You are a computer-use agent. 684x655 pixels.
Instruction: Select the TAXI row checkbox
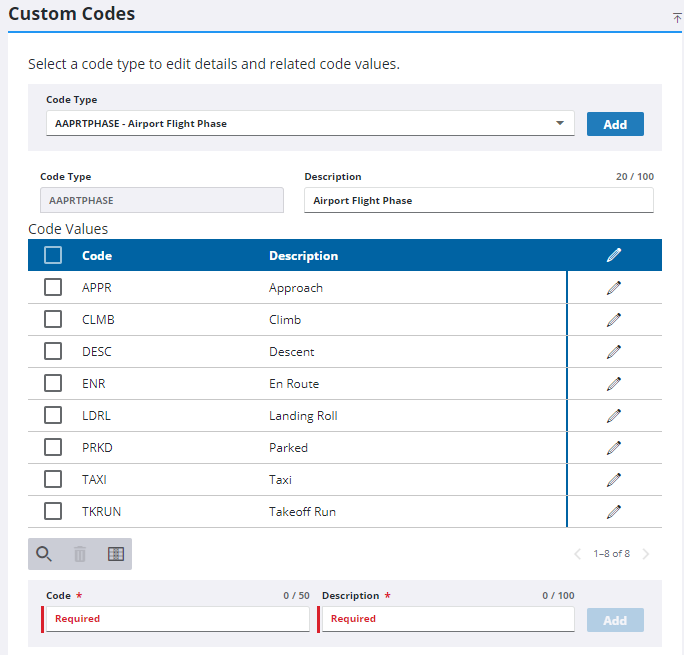[x=53, y=480]
